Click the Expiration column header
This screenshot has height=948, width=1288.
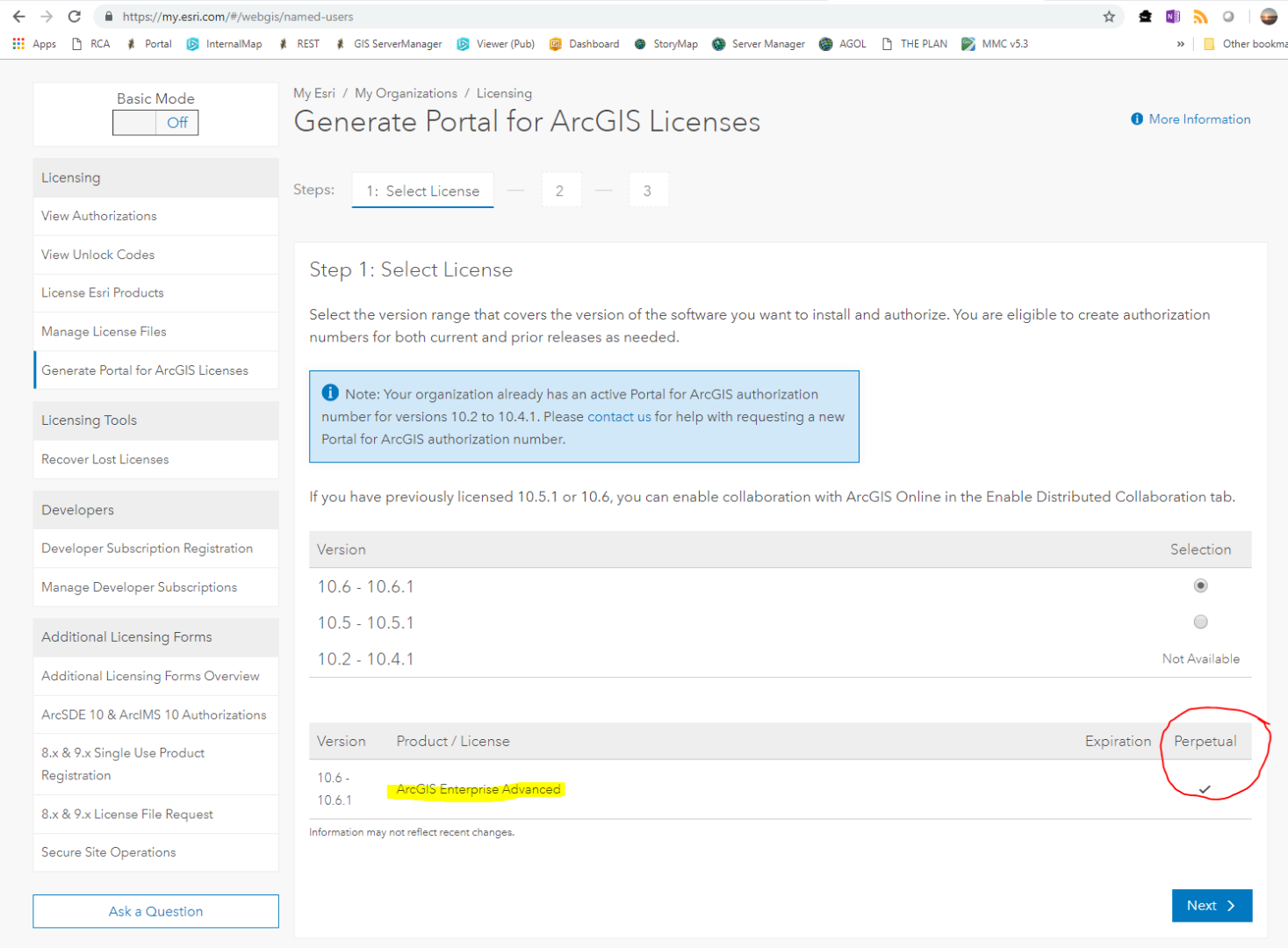pyautogui.click(x=1118, y=741)
